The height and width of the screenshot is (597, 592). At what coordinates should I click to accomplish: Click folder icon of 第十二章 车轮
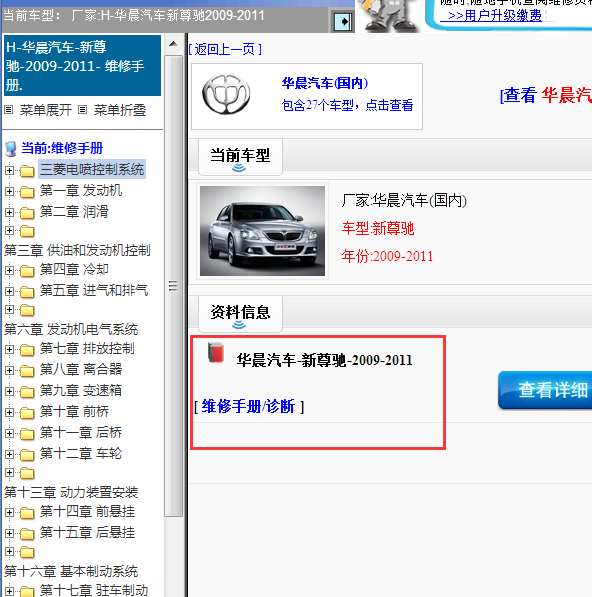coord(27,454)
